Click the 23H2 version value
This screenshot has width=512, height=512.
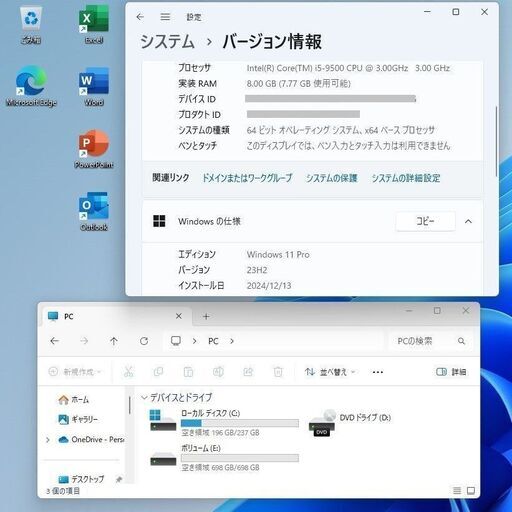[x=257, y=270]
